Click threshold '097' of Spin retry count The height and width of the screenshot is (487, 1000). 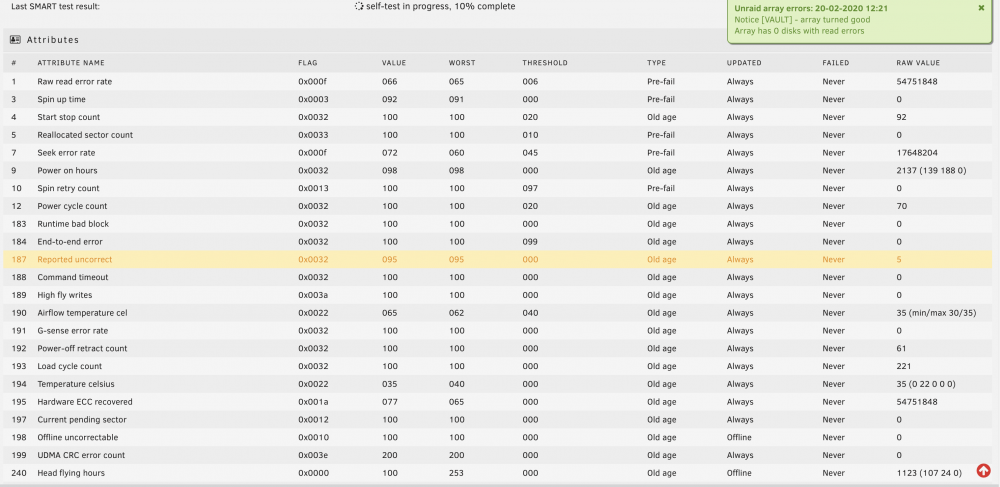click(x=530, y=189)
